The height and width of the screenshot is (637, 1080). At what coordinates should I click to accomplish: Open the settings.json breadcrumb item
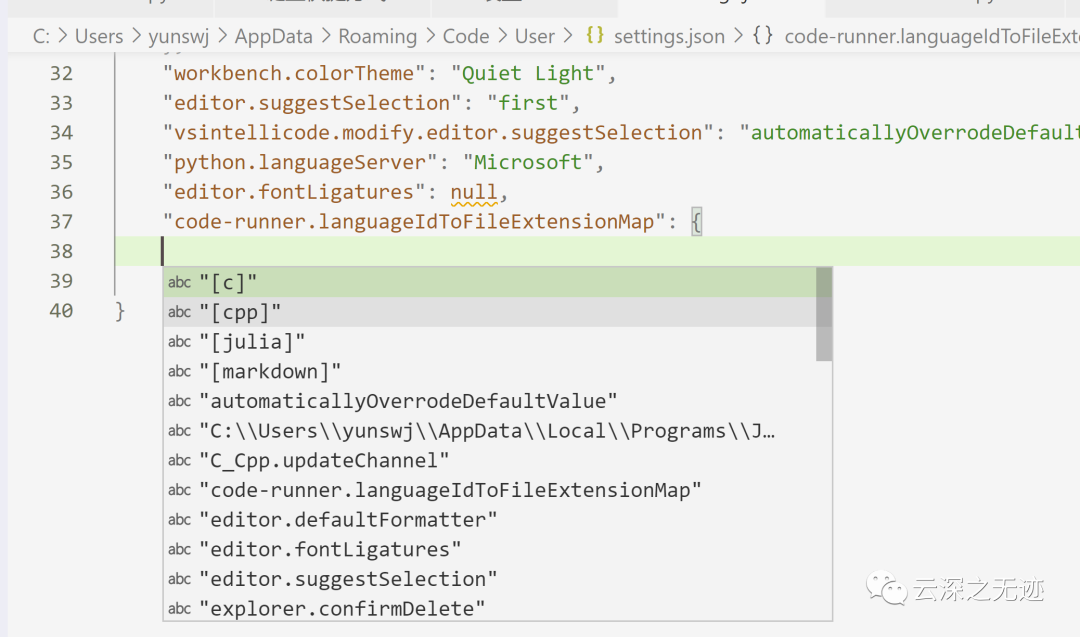[x=668, y=36]
